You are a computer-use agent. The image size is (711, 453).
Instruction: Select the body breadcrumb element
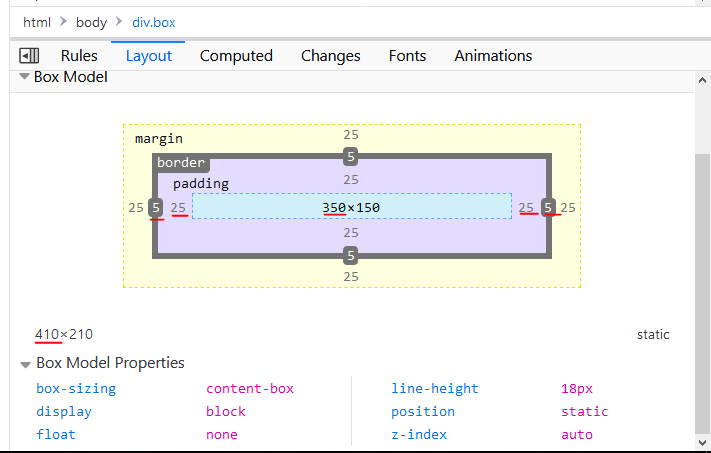tap(91, 22)
